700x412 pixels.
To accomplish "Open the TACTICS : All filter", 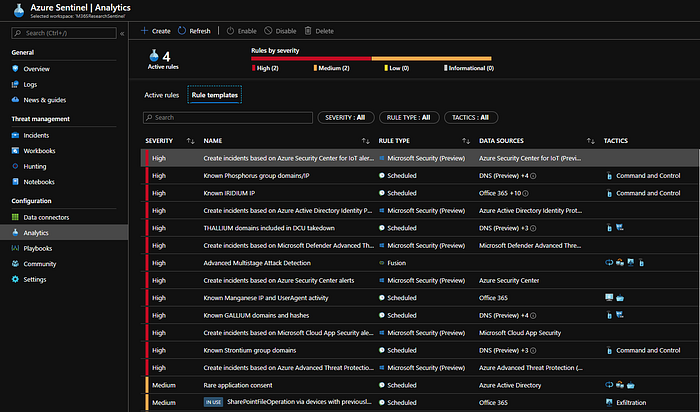I will 471,117.
